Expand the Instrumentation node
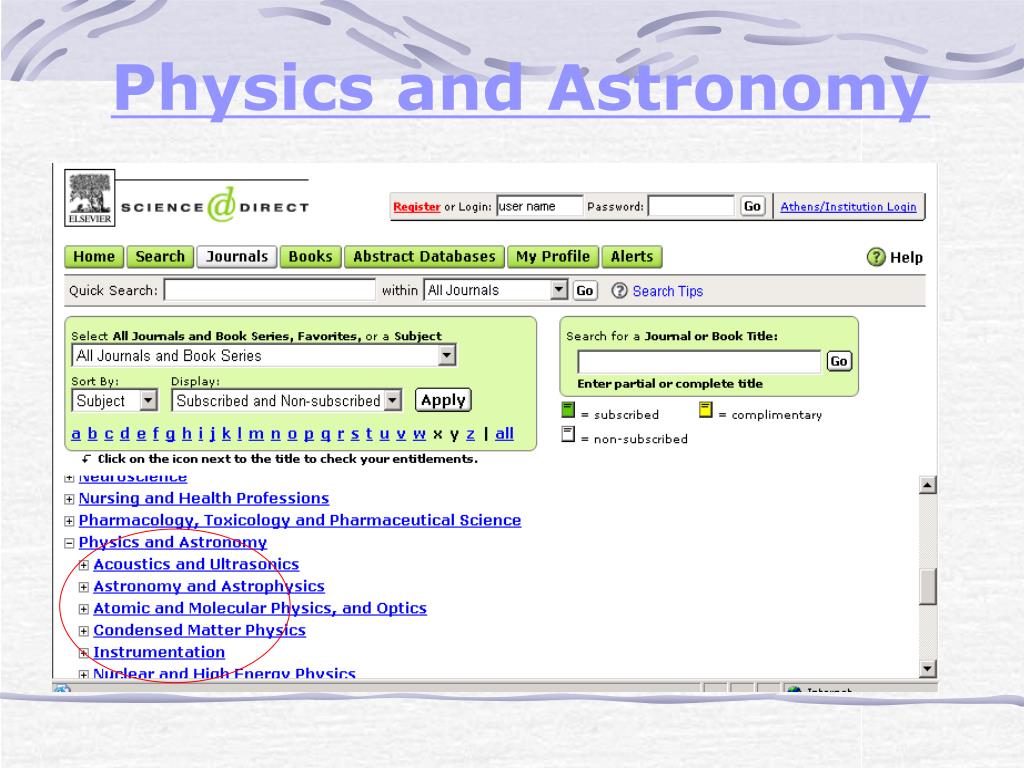 84,653
